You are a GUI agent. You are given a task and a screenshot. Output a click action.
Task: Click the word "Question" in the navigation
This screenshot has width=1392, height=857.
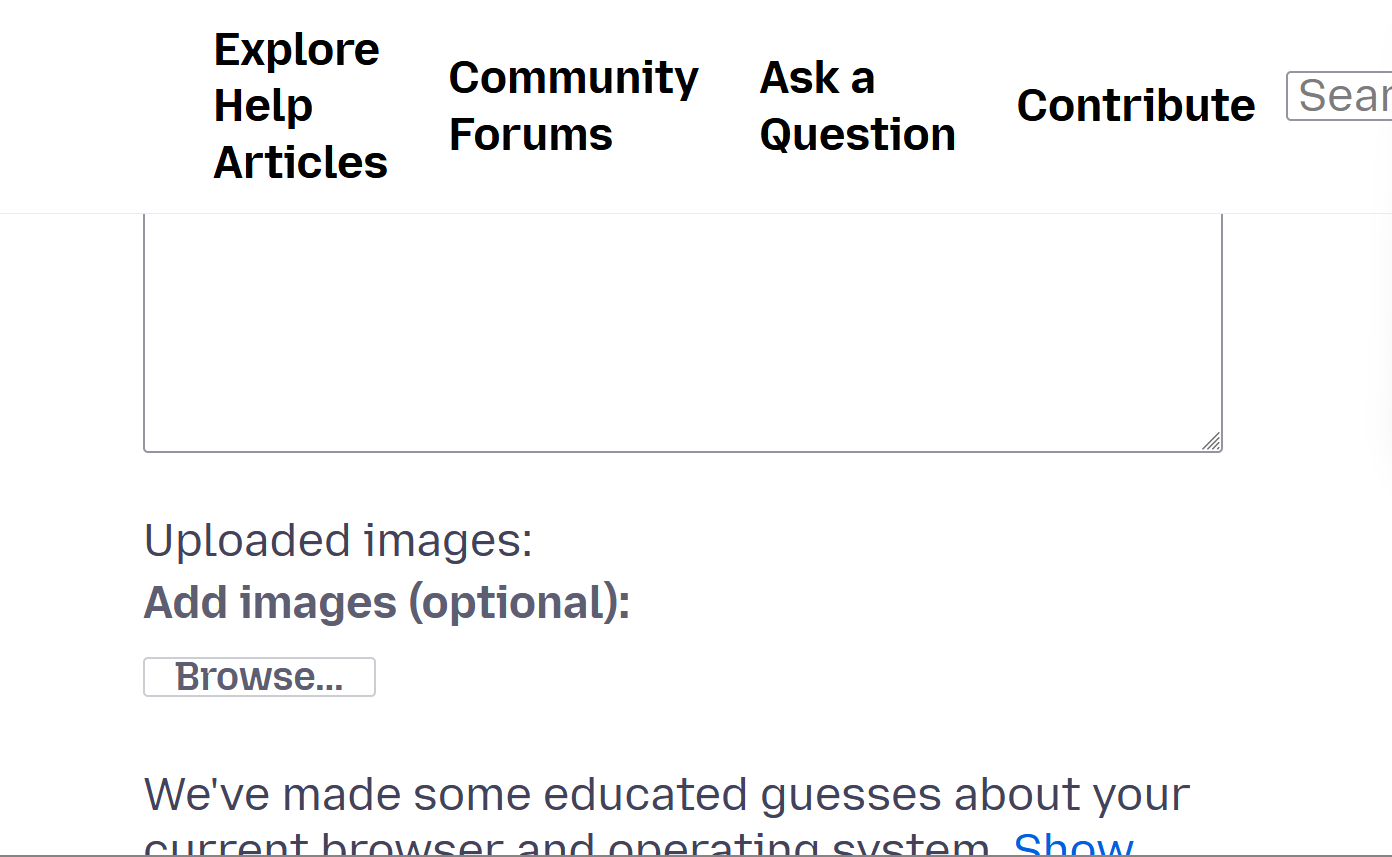tap(857, 135)
